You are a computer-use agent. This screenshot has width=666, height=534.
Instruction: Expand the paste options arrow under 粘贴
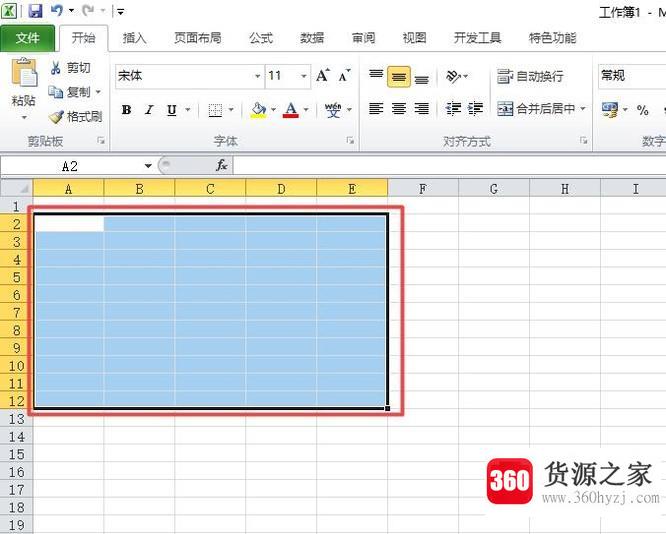(24, 117)
